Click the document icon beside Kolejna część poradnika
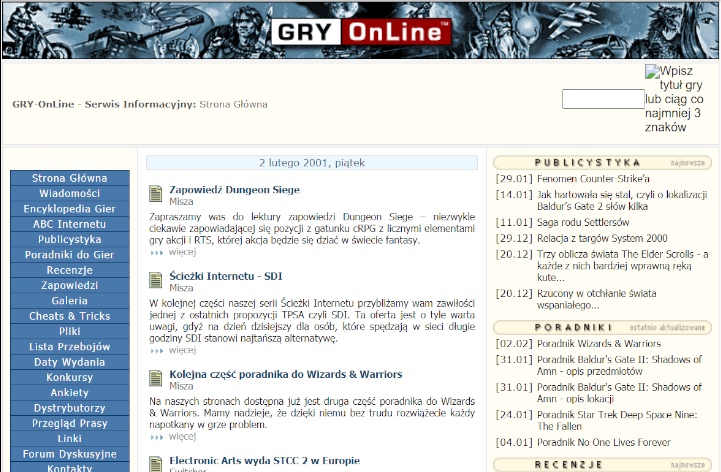 (156, 378)
